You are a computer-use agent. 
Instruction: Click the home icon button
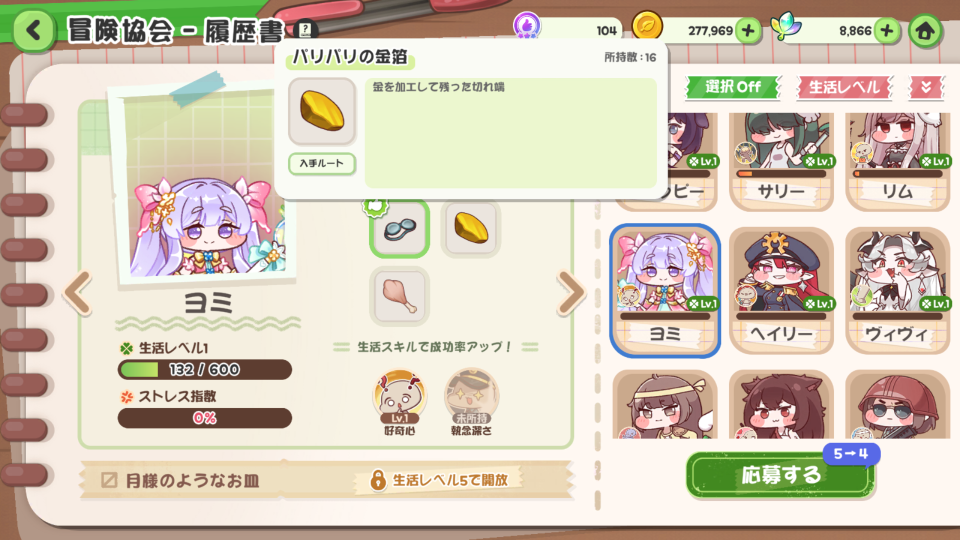924,30
